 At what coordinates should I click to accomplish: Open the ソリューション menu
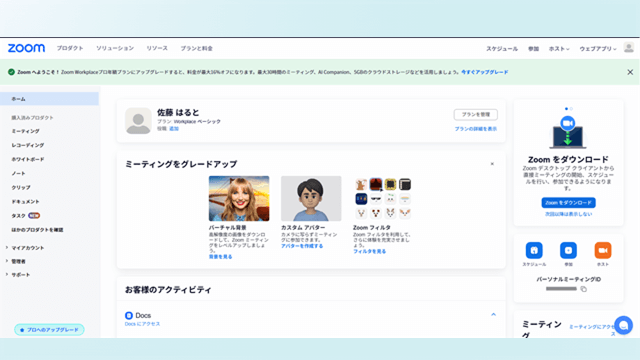pos(115,48)
